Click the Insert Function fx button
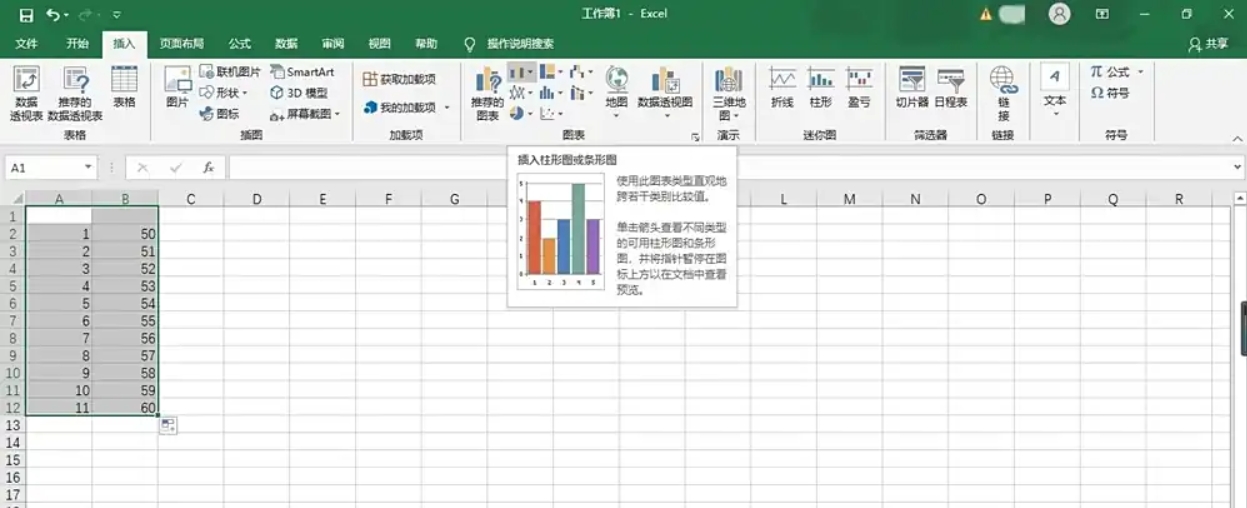The height and width of the screenshot is (508, 1247). [x=208, y=168]
